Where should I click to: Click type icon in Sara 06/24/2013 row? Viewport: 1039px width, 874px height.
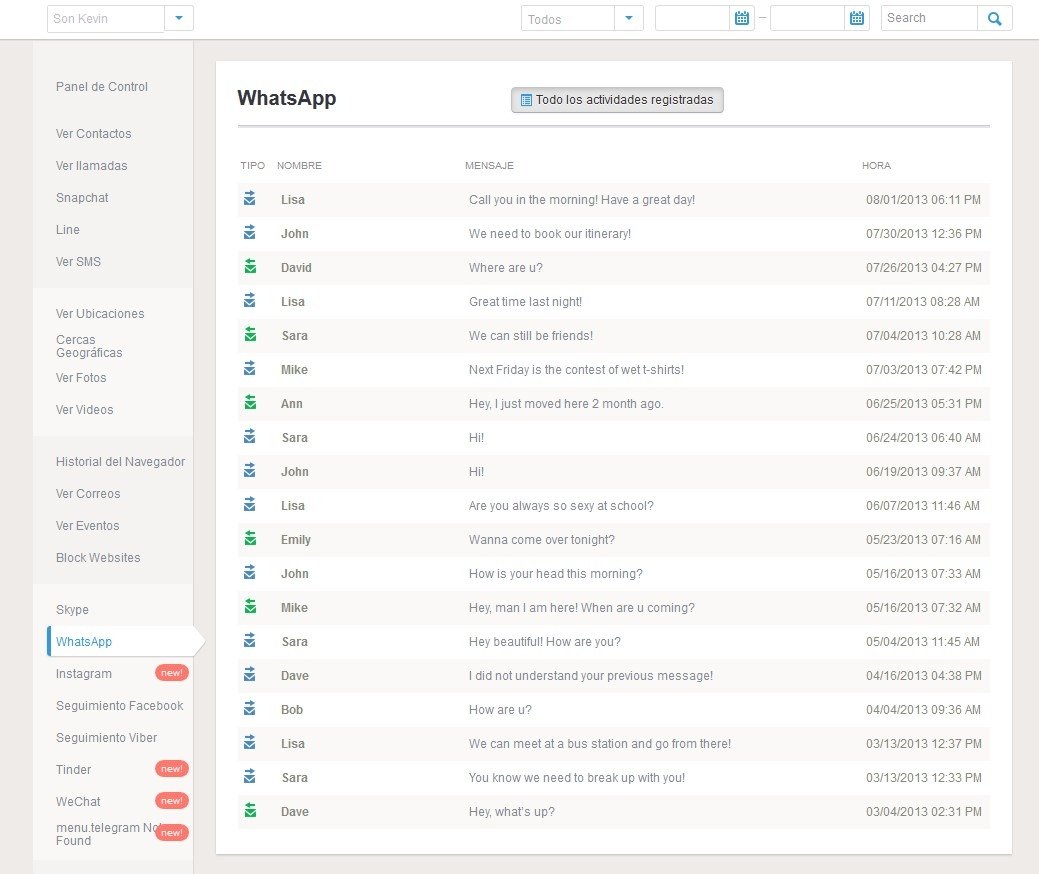coord(250,436)
